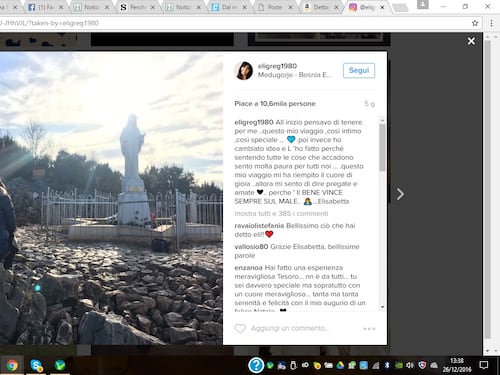Open Windows action center notifications
This screenshot has height=375, width=500.
(483, 365)
